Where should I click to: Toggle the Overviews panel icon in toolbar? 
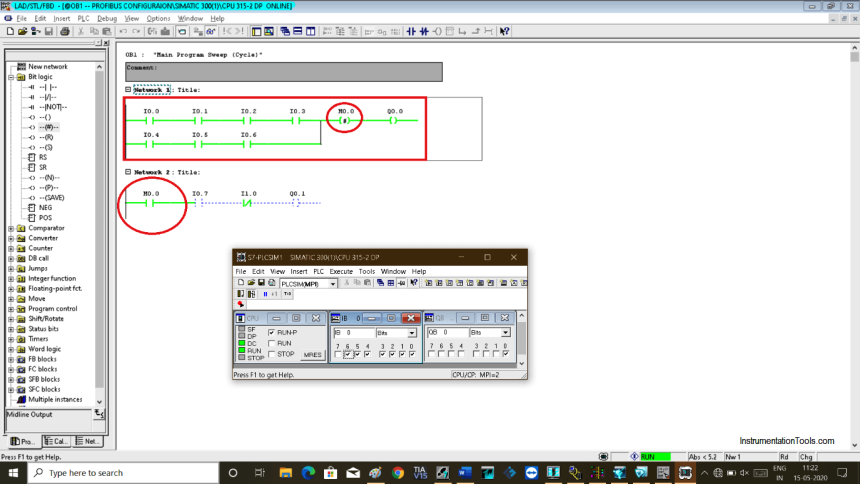pos(256,31)
